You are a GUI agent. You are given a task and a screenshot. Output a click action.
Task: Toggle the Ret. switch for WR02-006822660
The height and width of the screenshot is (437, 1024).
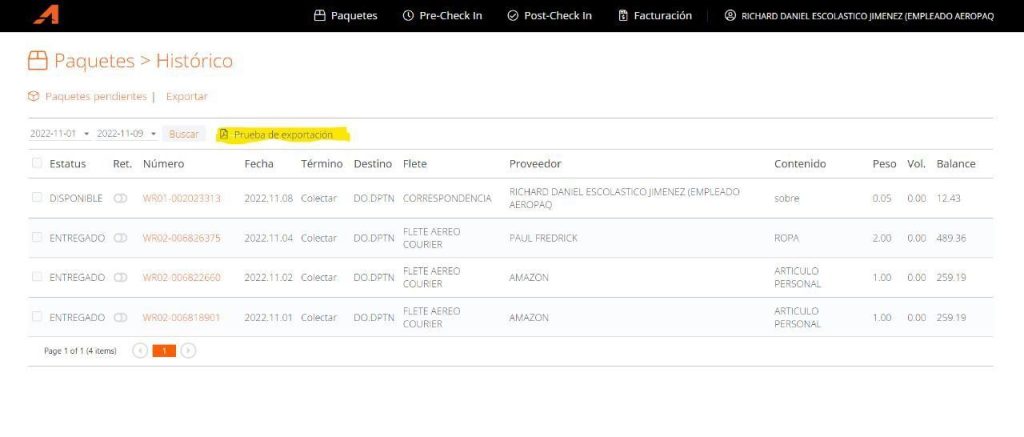(121, 277)
